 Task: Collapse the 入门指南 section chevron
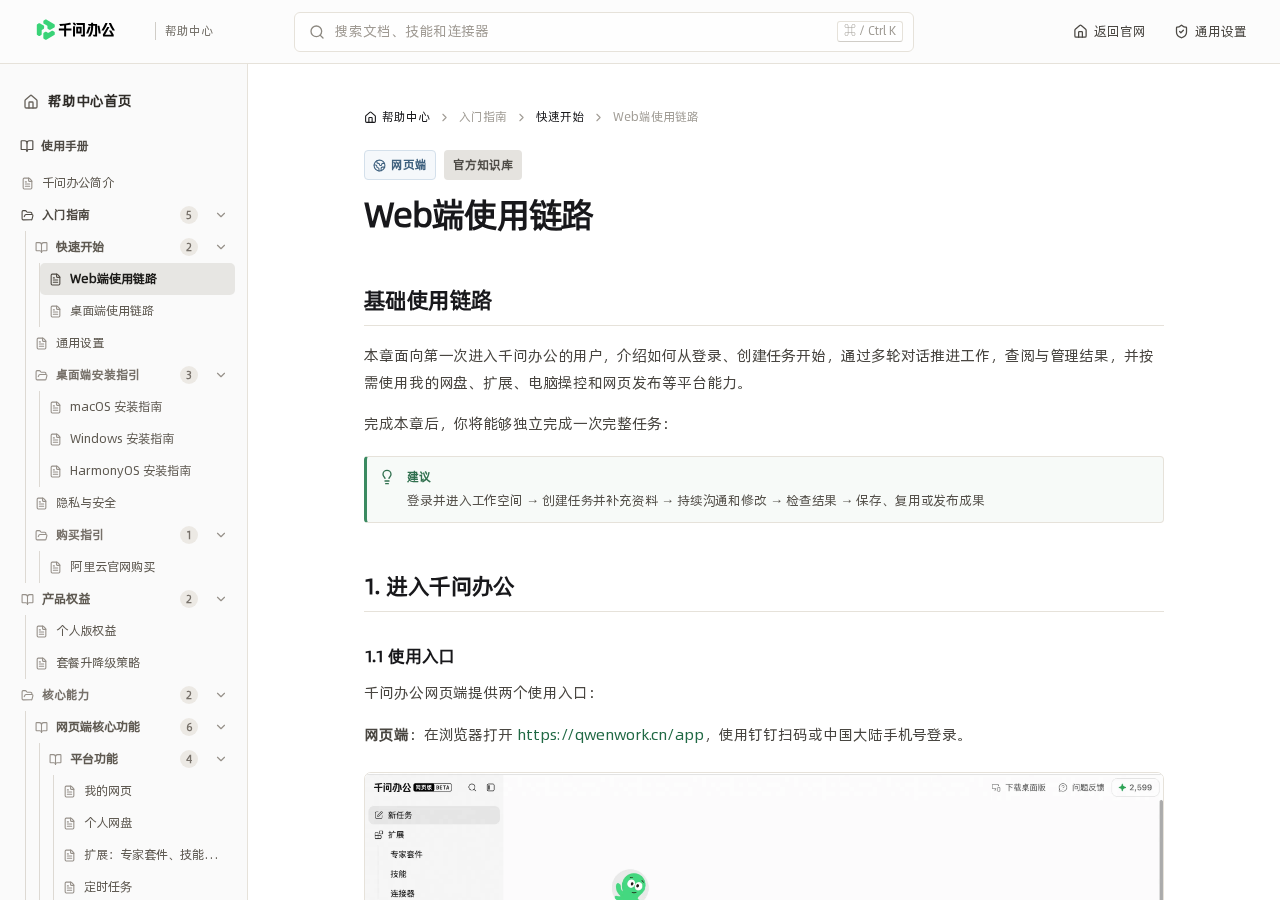pos(221,215)
